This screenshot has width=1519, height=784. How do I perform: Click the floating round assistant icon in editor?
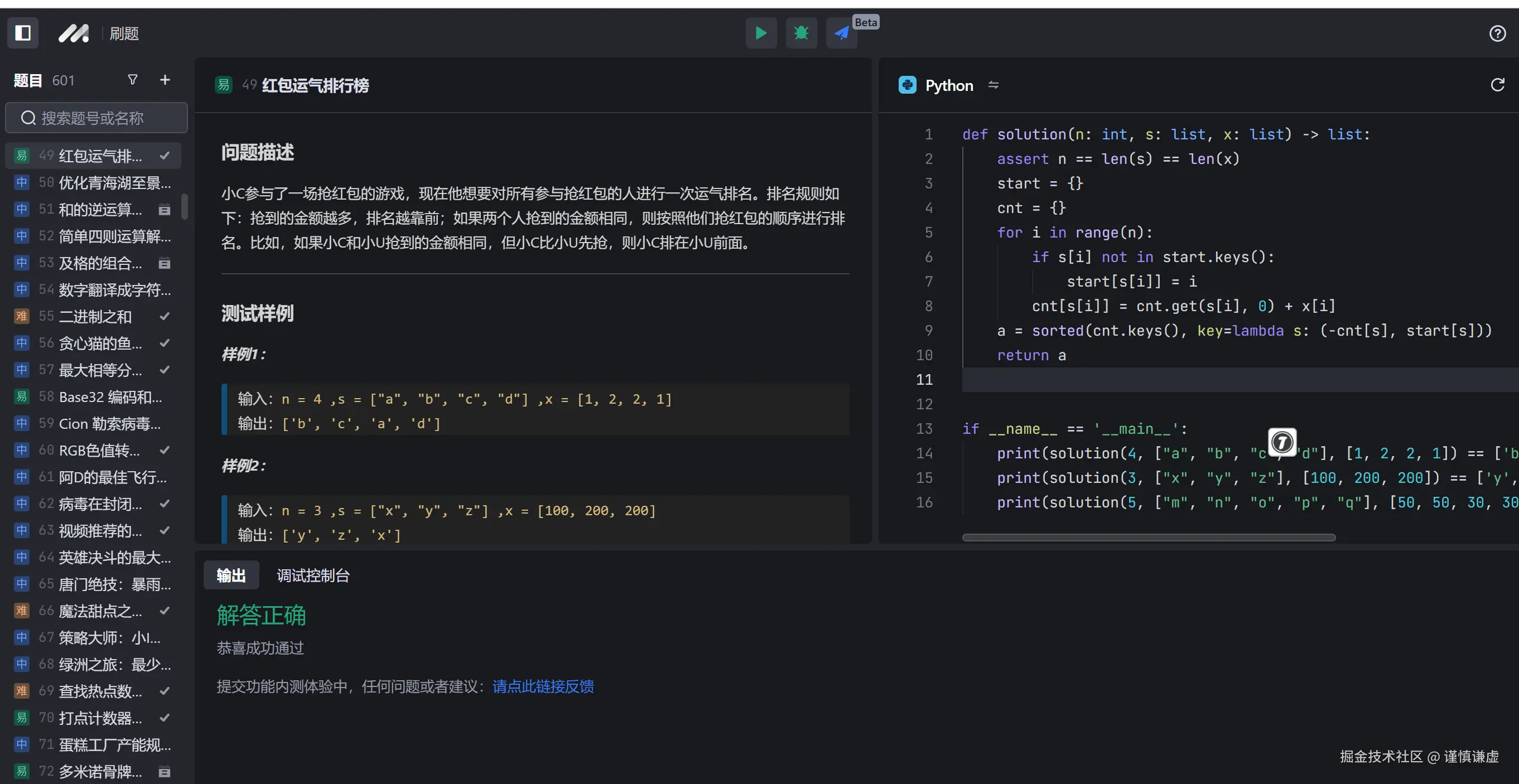click(x=1282, y=442)
